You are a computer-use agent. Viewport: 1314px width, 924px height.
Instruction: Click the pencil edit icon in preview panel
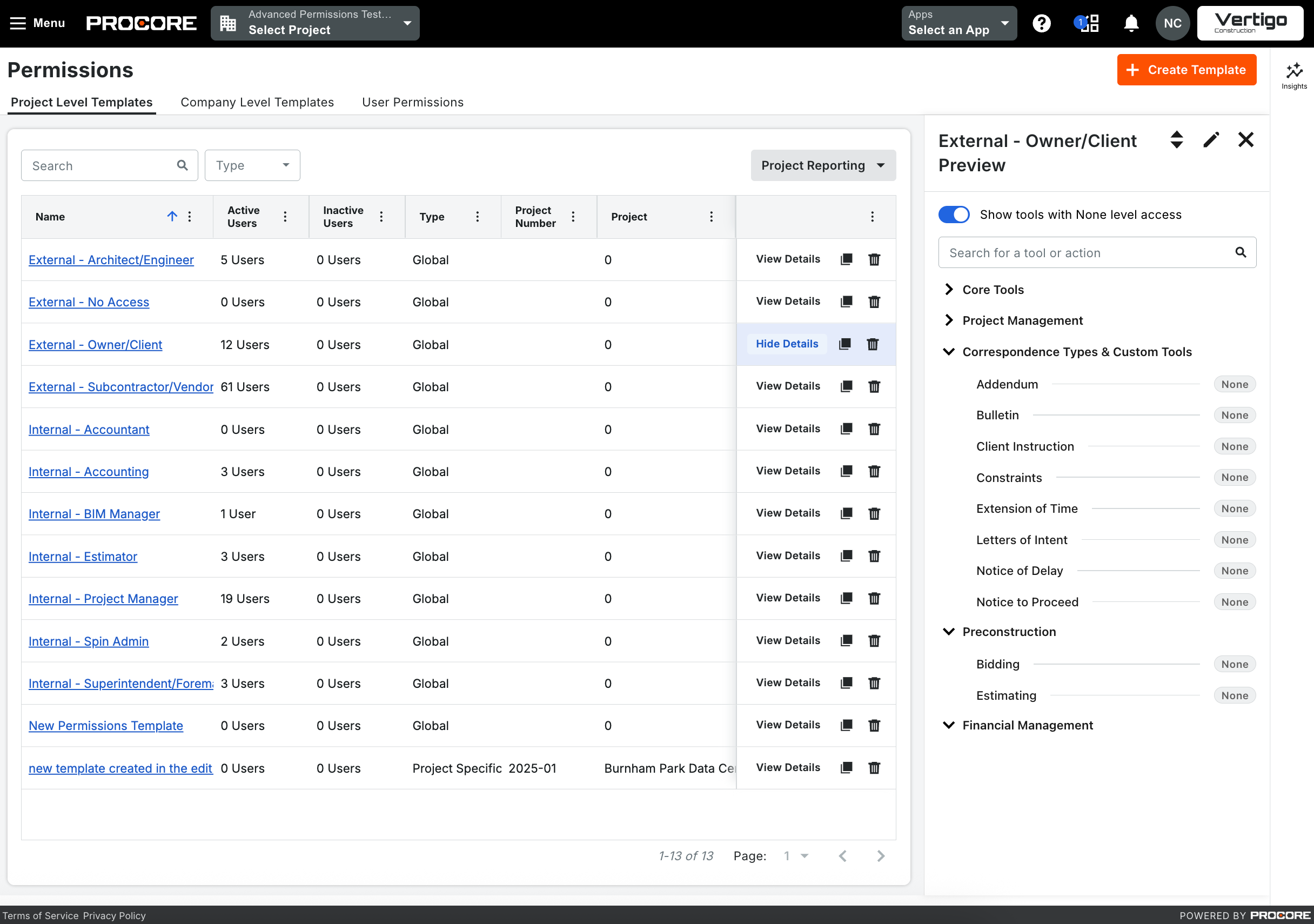(1210, 140)
